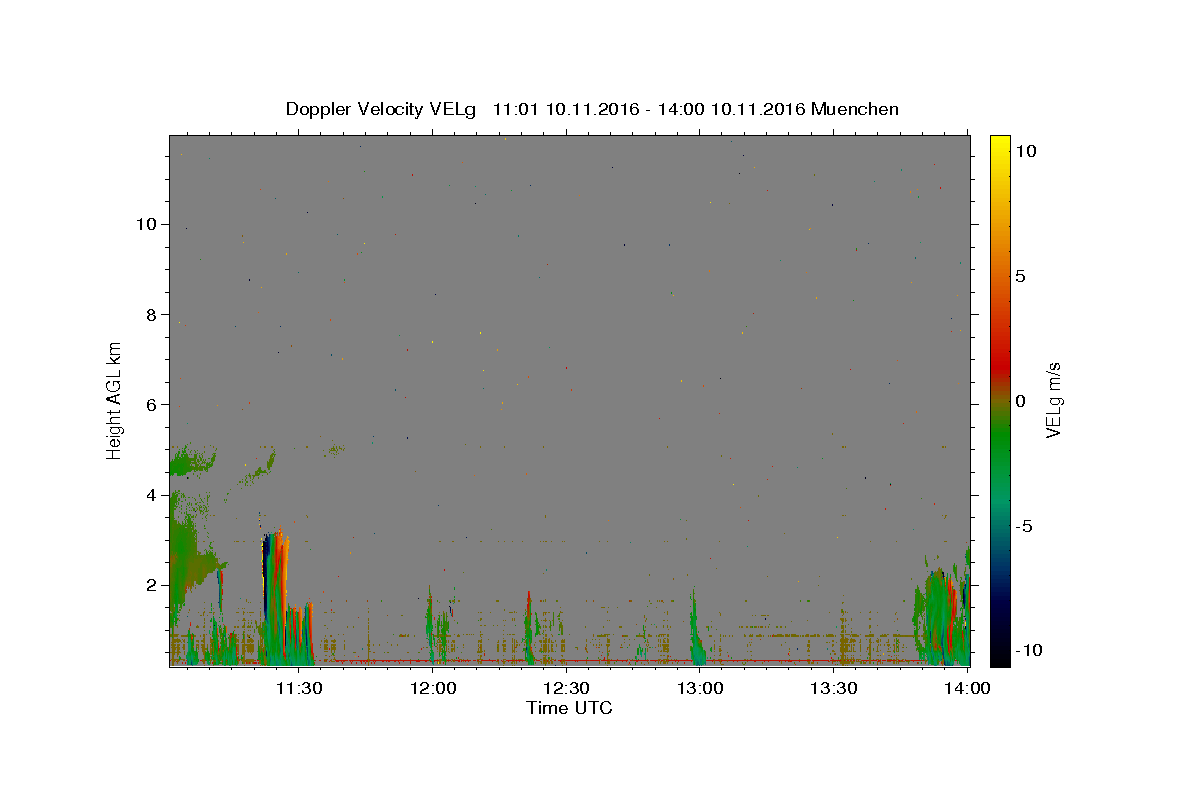The width and height of the screenshot is (1200, 800).
Task: Click the black bottom of the colorbar
Action: [x=999, y=650]
